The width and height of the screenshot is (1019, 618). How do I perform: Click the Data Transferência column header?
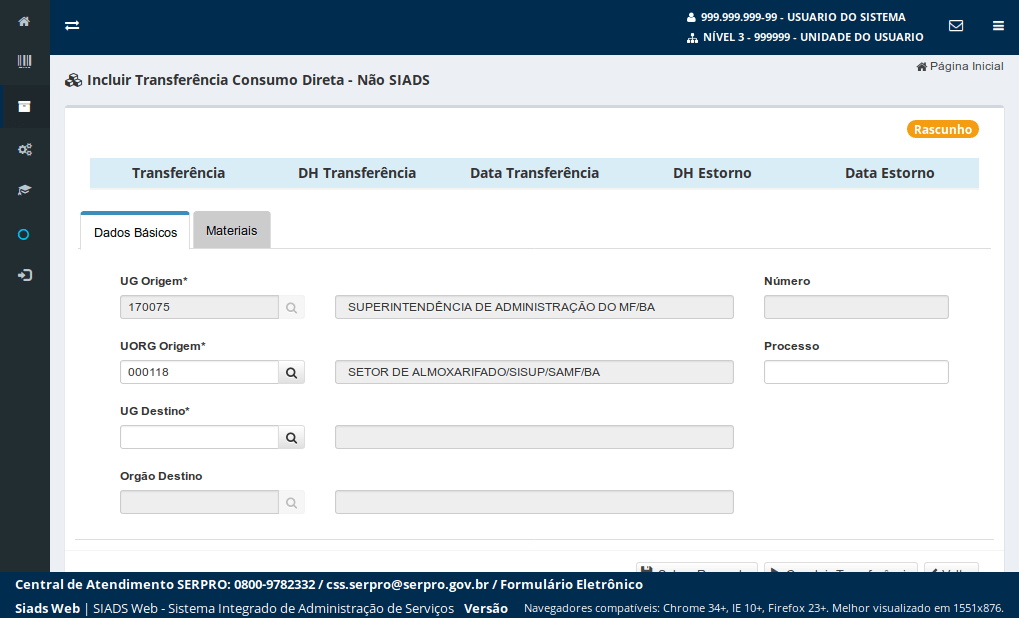(x=534, y=173)
